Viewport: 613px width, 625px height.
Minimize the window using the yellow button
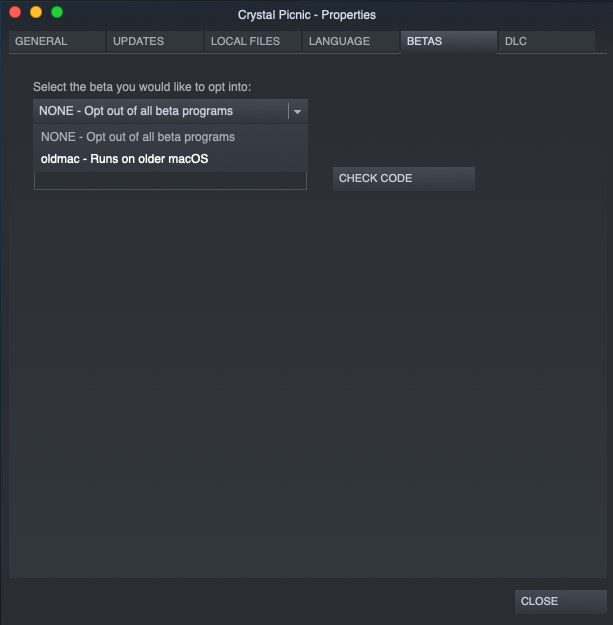36,12
